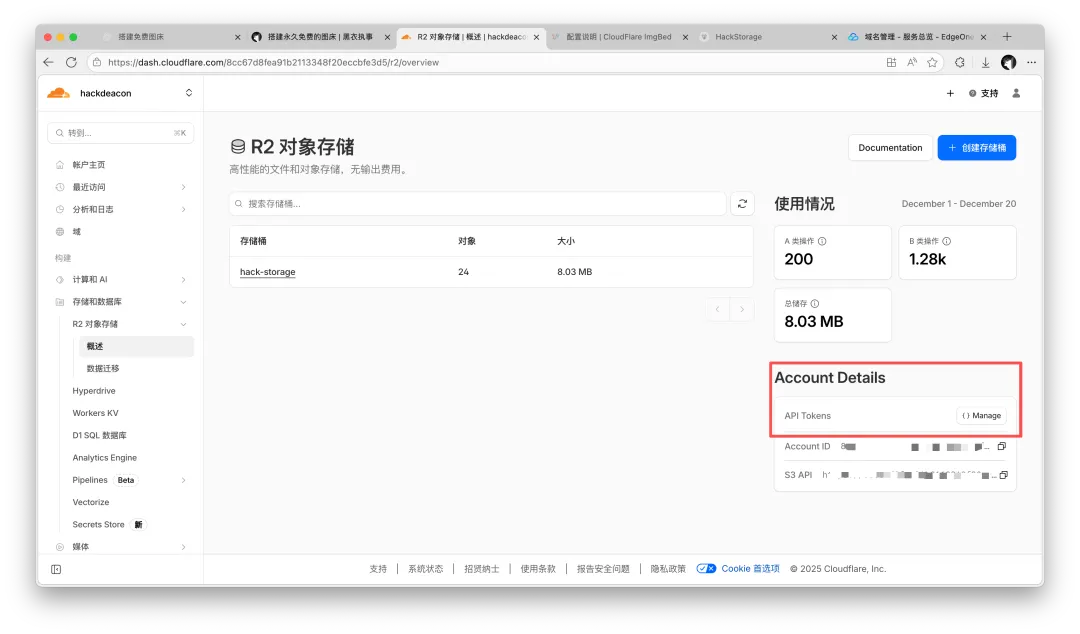
Task: Click the 搜索存储桶 search field
Action: coord(478,203)
